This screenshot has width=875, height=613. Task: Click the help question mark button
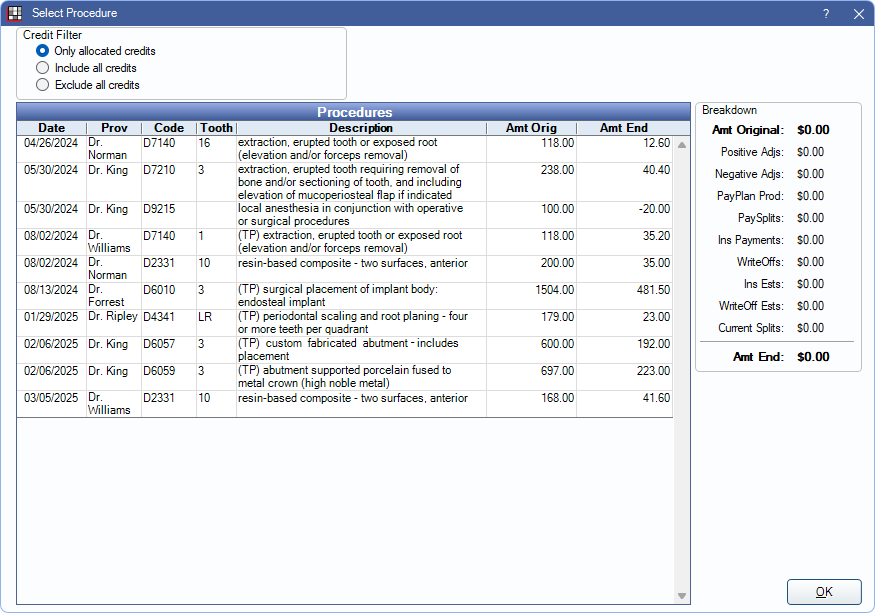pos(826,13)
